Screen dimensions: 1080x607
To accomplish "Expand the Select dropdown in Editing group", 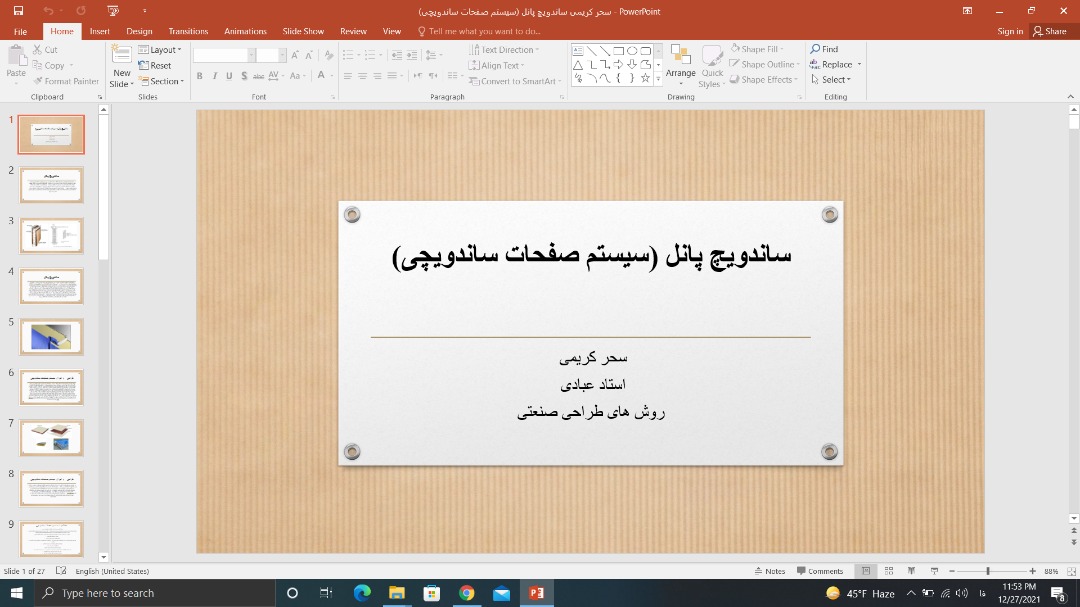I will [831, 80].
